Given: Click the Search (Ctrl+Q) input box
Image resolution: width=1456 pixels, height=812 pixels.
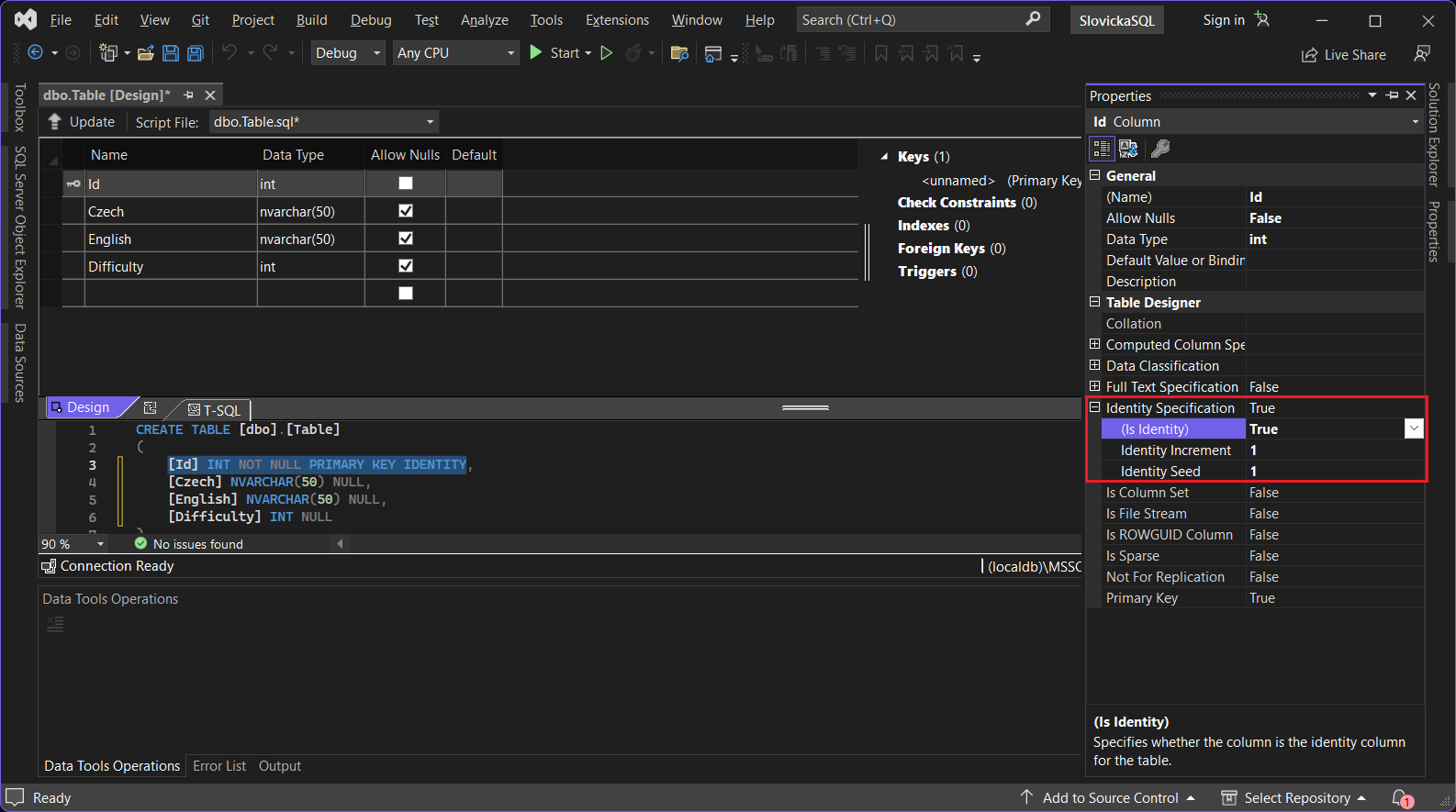Looking at the screenshot, I should click(x=909, y=20).
